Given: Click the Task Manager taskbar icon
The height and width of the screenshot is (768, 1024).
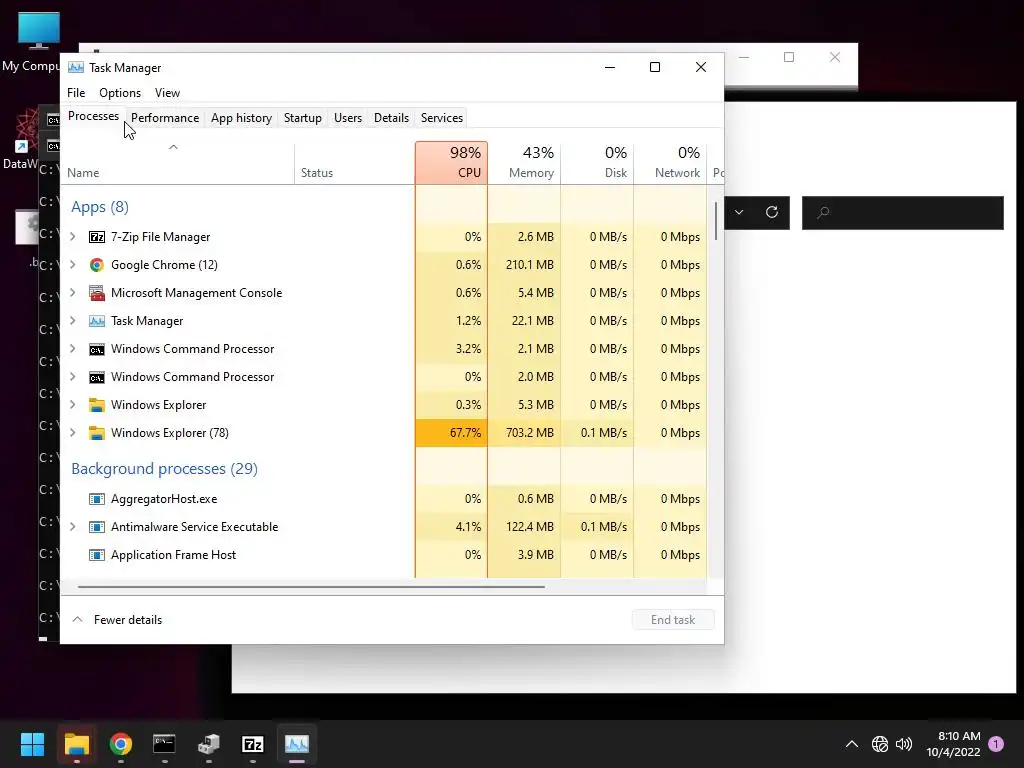Looking at the screenshot, I should pyautogui.click(x=297, y=744).
